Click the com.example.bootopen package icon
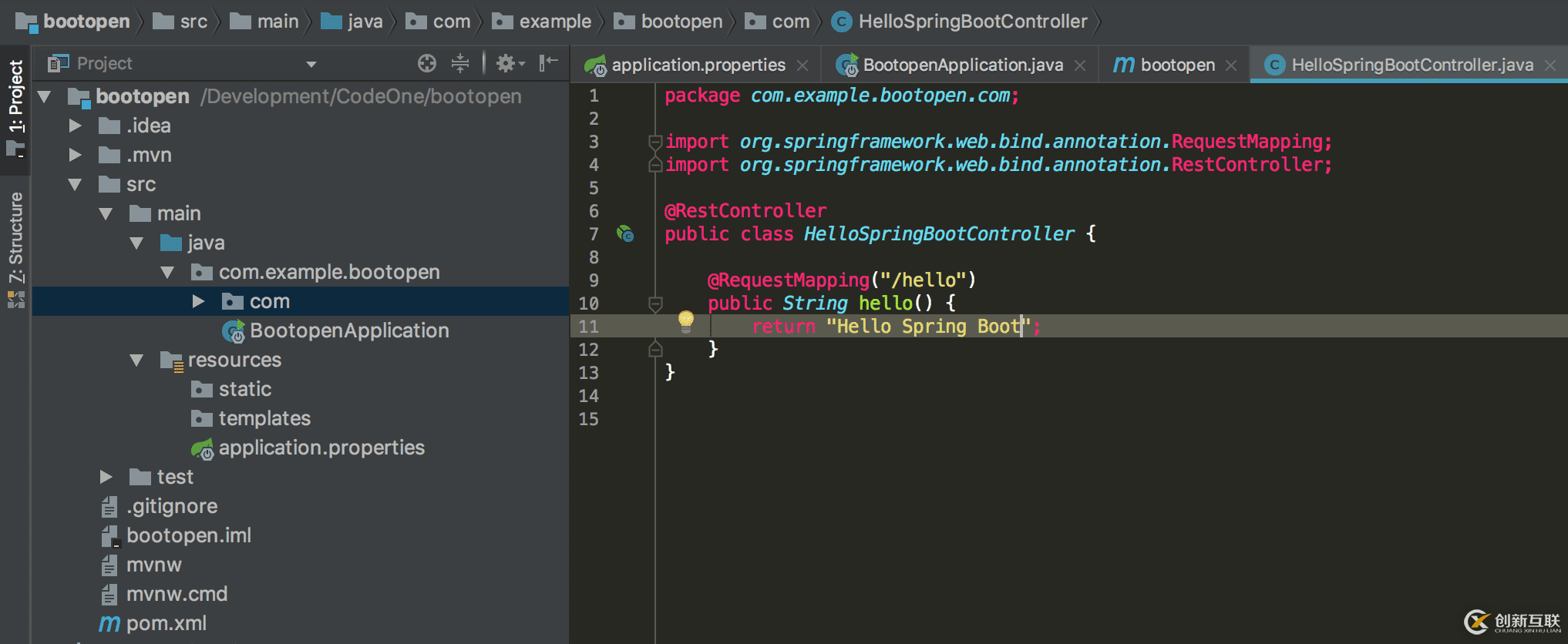 [202, 272]
